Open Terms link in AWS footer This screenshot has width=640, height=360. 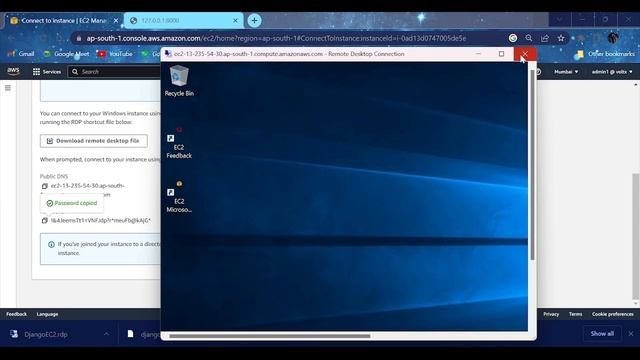pyautogui.click(x=576, y=314)
